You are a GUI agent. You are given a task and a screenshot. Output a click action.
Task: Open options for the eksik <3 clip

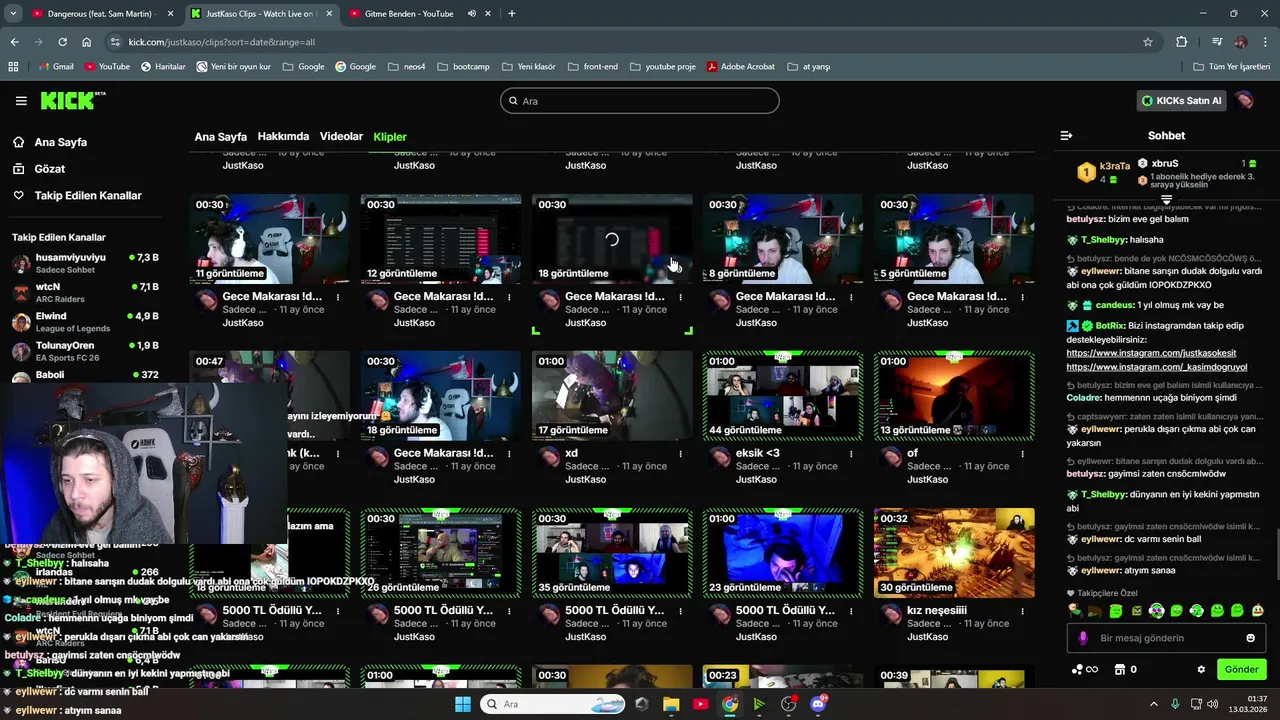[x=851, y=454]
